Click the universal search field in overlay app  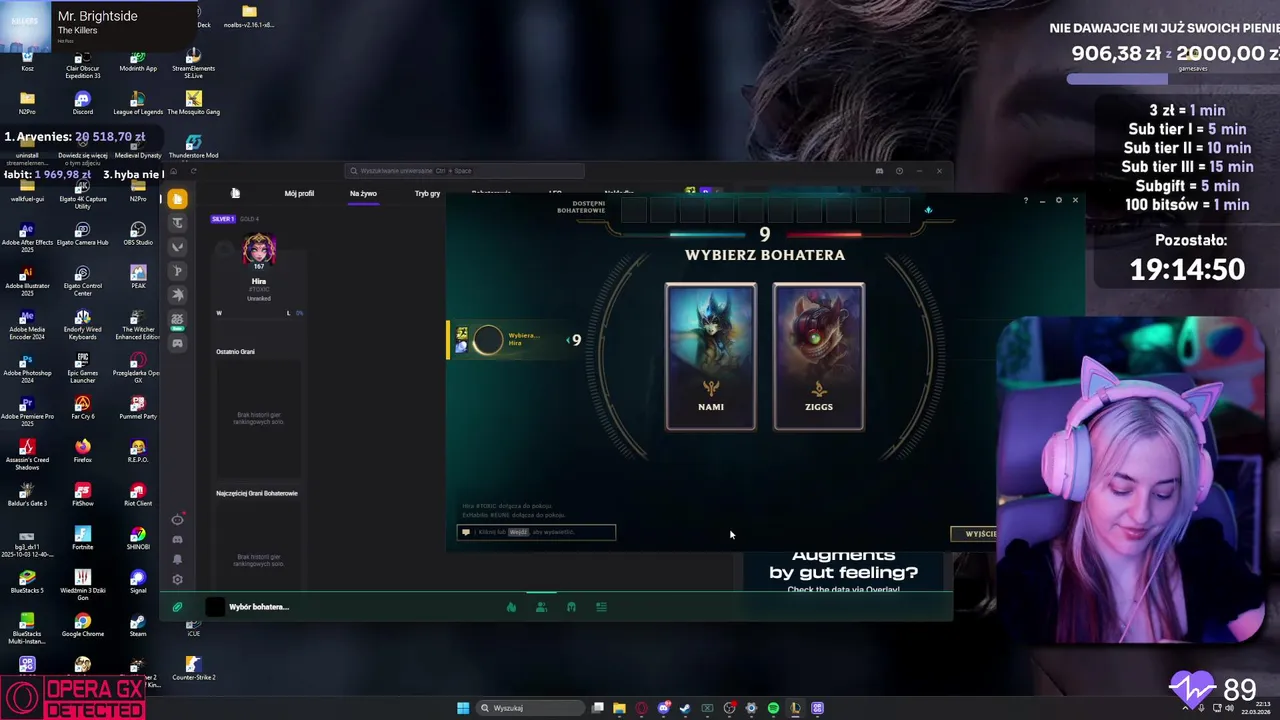coord(465,171)
